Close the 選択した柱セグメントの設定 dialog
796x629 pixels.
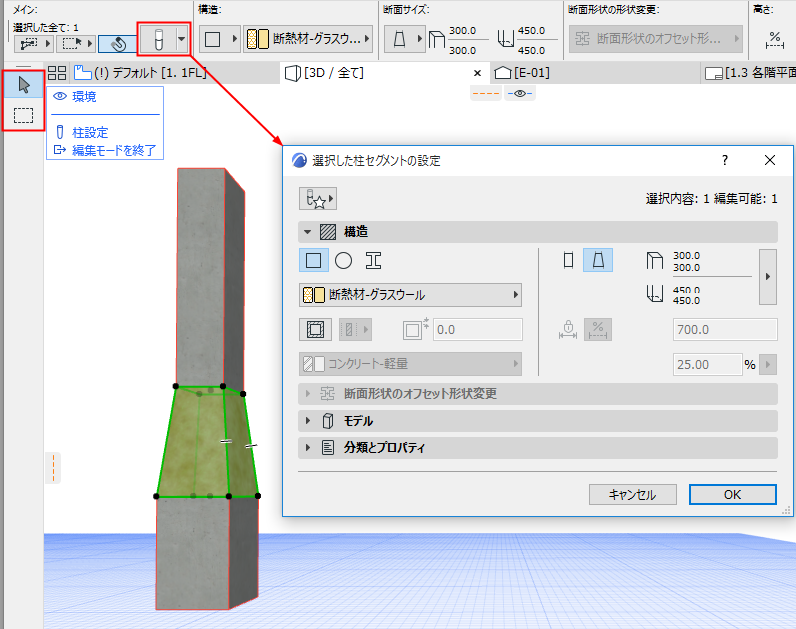tap(770, 160)
